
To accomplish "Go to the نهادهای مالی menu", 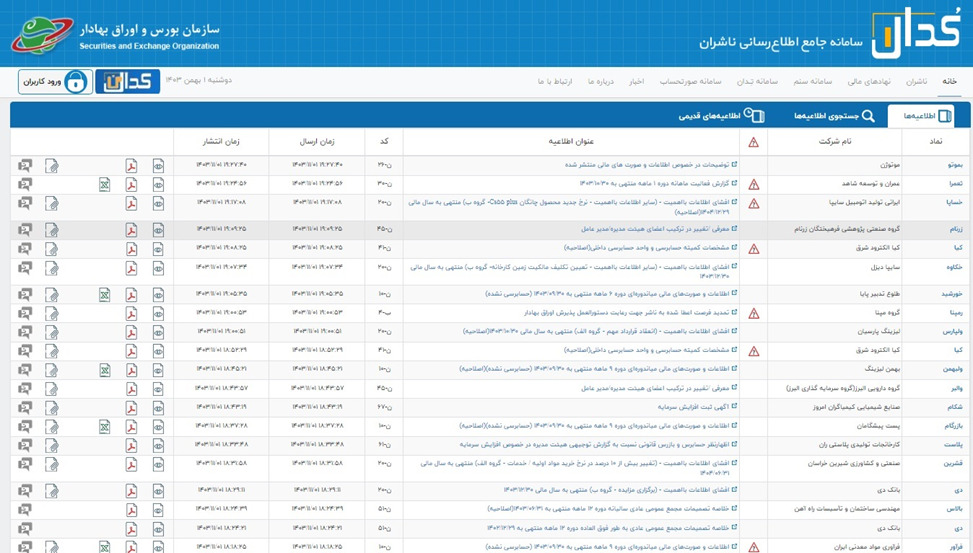I will point(869,82).
